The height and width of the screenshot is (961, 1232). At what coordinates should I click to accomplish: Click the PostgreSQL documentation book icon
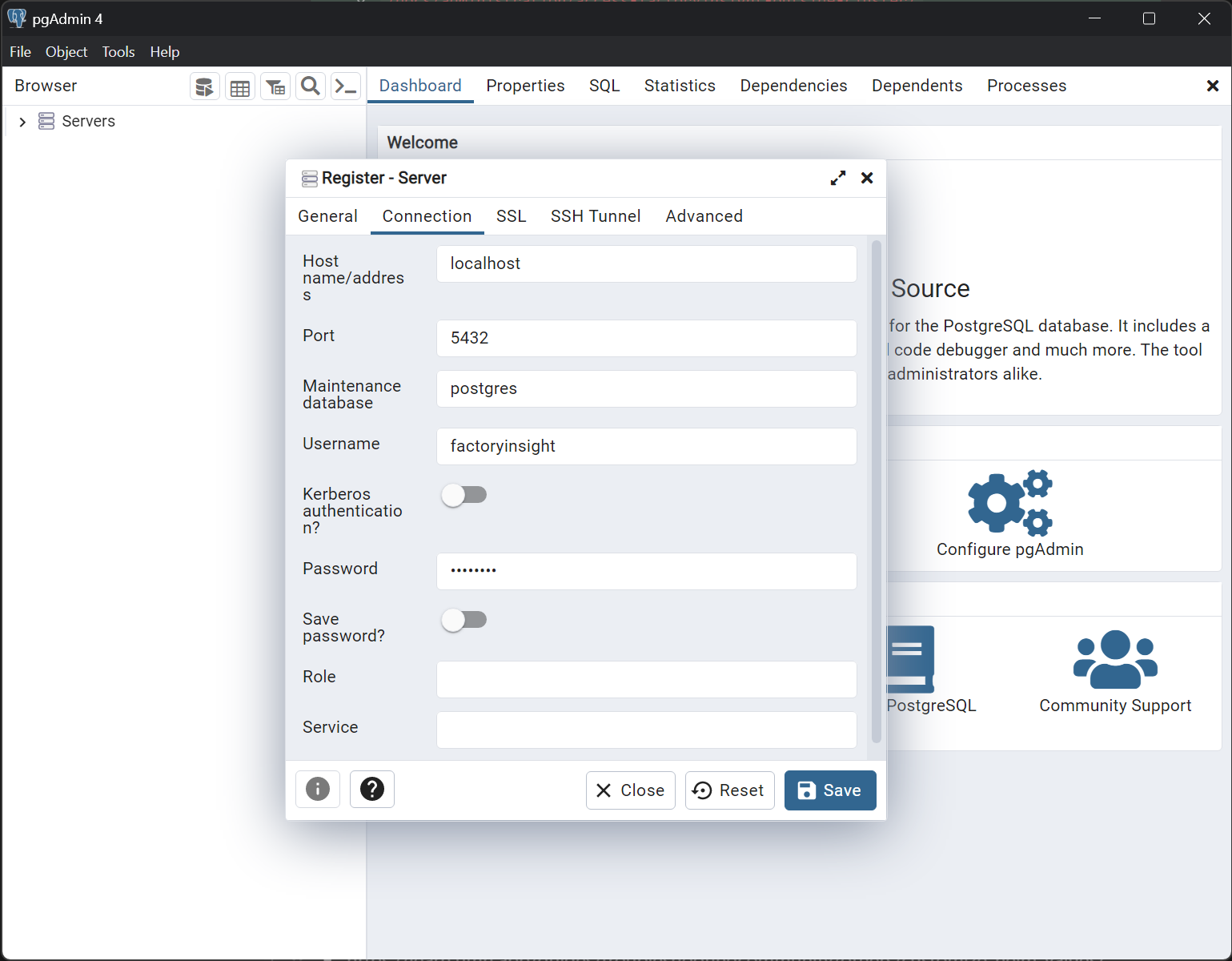911,659
